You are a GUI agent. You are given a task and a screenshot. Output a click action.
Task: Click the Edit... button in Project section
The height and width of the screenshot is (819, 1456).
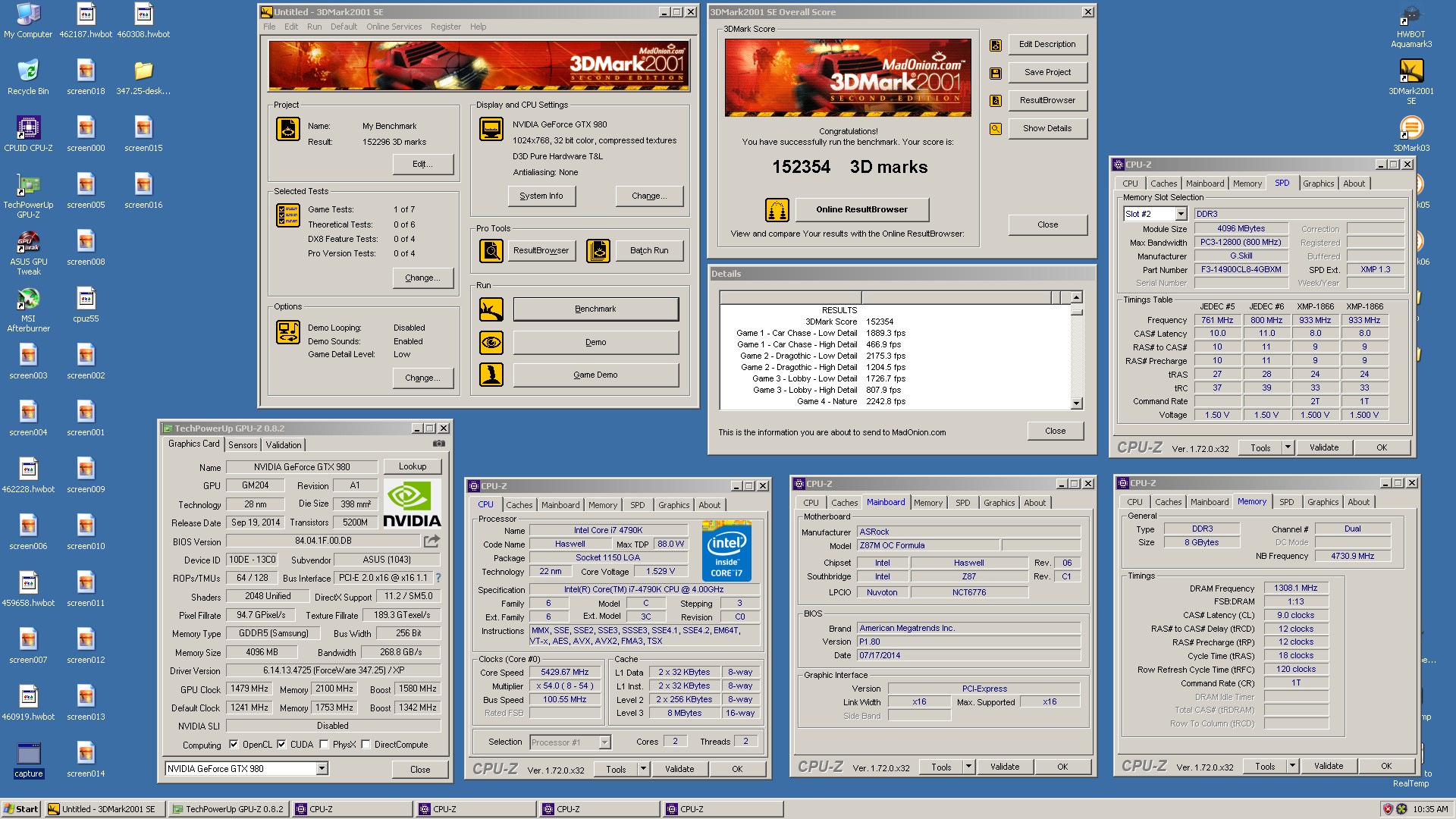[423, 164]
